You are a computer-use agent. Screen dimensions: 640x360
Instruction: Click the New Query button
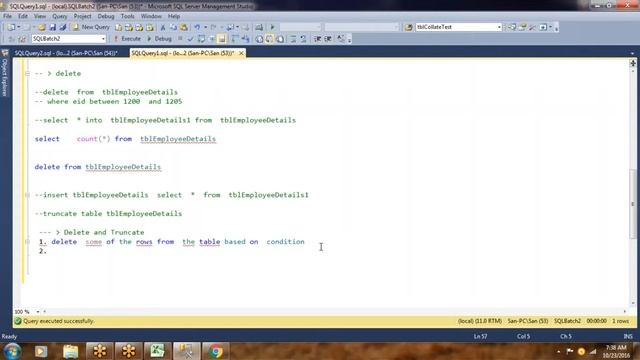91,27
